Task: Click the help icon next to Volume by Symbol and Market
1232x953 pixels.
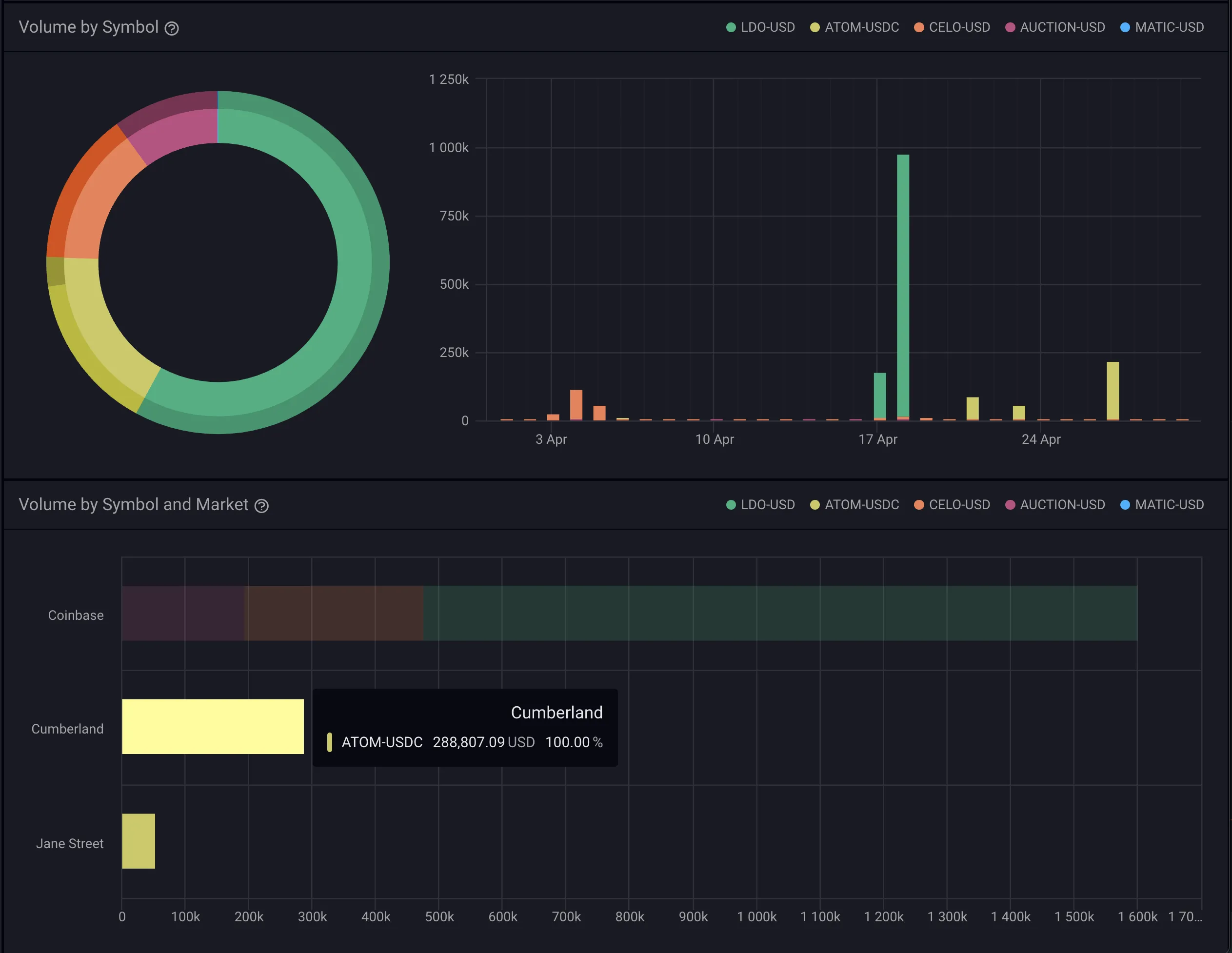Action: coord(261,505)
